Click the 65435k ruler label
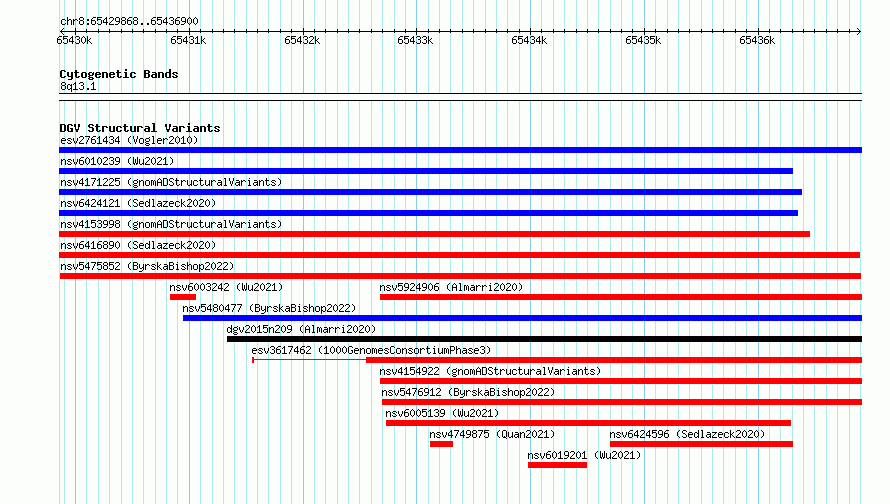 [643, 40]
